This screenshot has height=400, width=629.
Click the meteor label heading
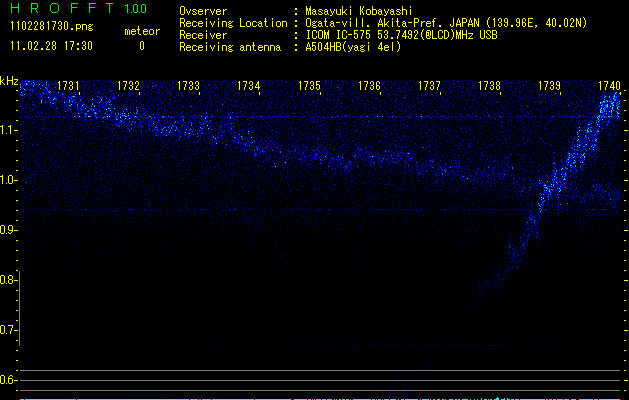click(x=141, y=31)
